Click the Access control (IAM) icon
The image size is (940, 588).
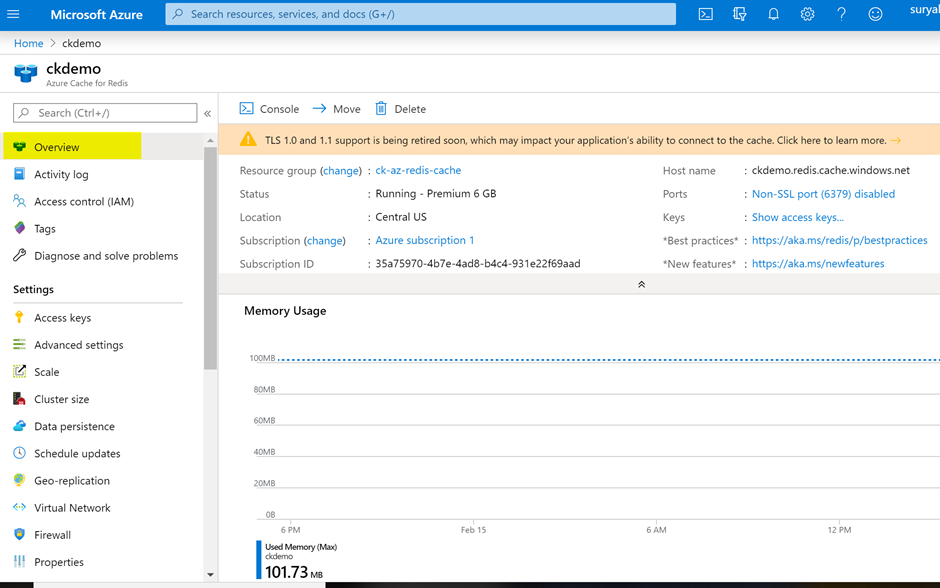point(19,201)
